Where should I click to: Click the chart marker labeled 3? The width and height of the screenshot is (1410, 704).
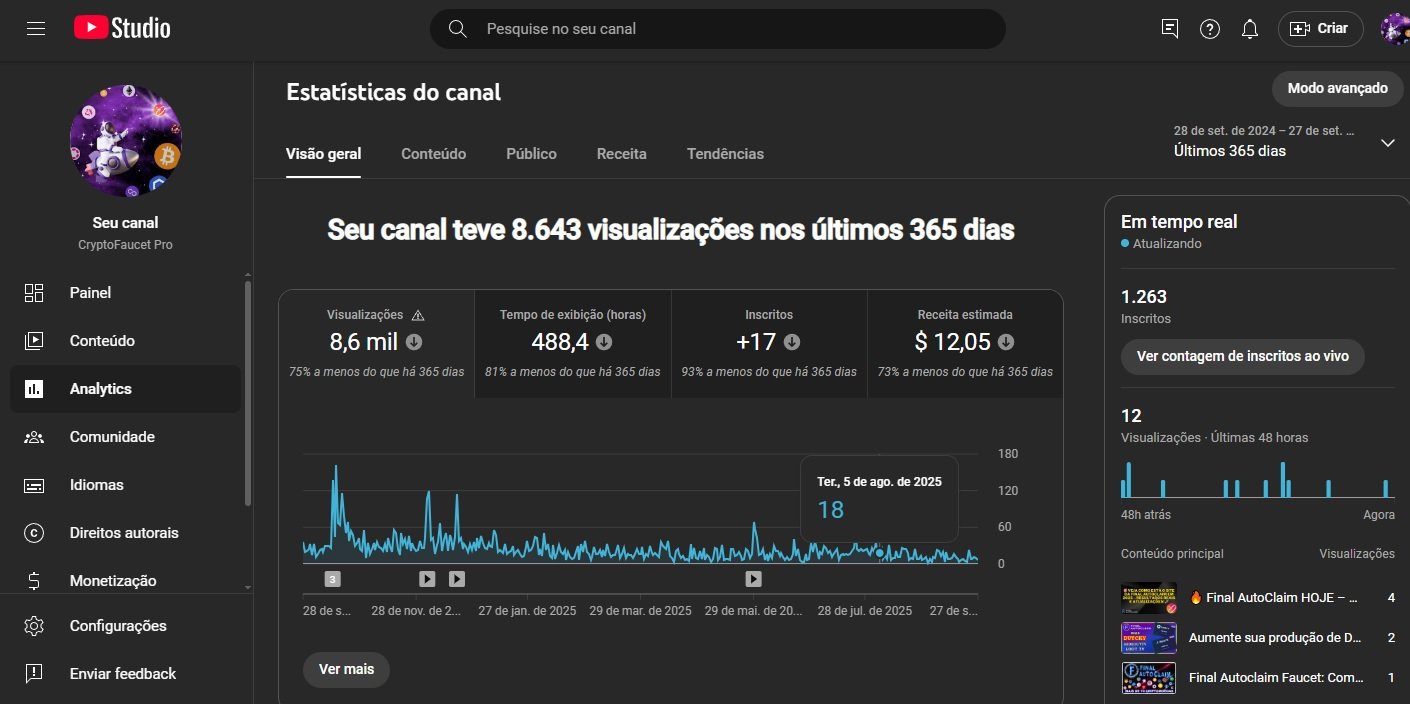[333, 578]
